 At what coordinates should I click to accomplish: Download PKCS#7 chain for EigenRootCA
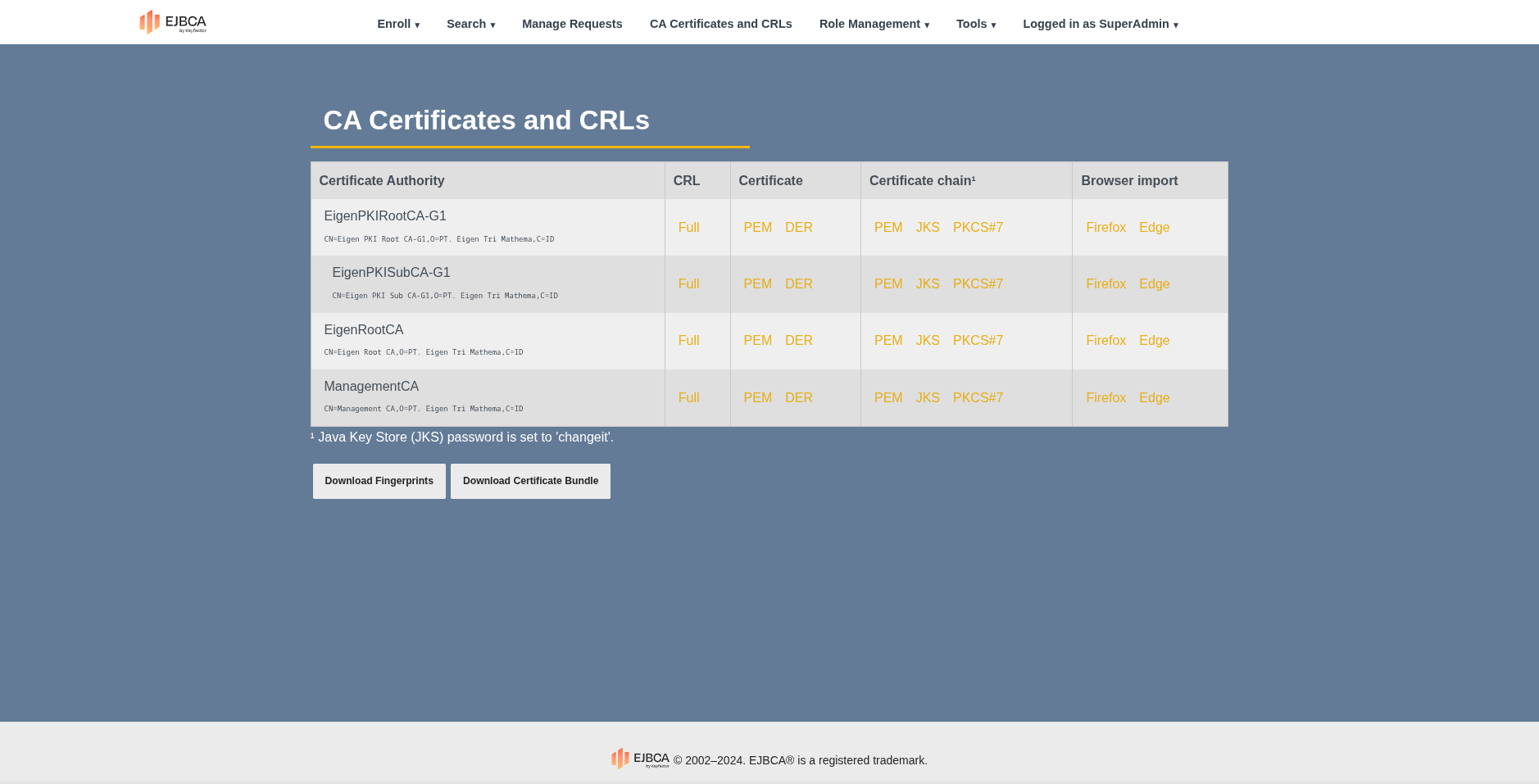978,341
